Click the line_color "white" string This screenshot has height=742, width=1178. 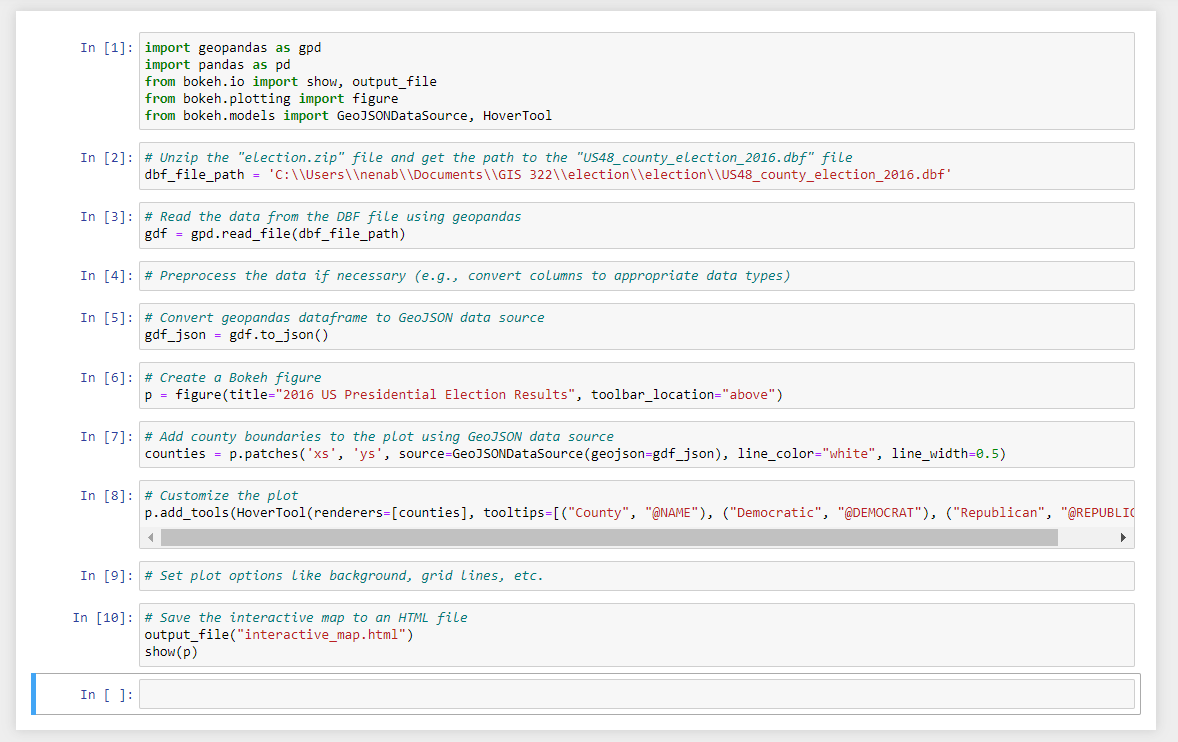[x=849, y=454]
